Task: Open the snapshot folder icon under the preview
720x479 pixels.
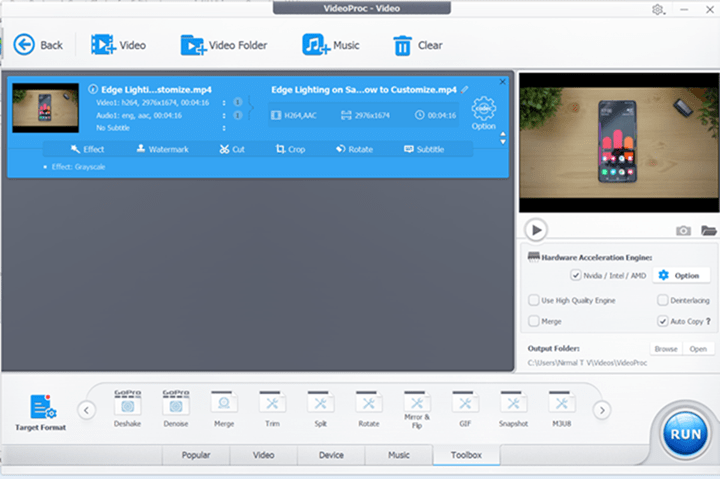Action: (709, 231)
